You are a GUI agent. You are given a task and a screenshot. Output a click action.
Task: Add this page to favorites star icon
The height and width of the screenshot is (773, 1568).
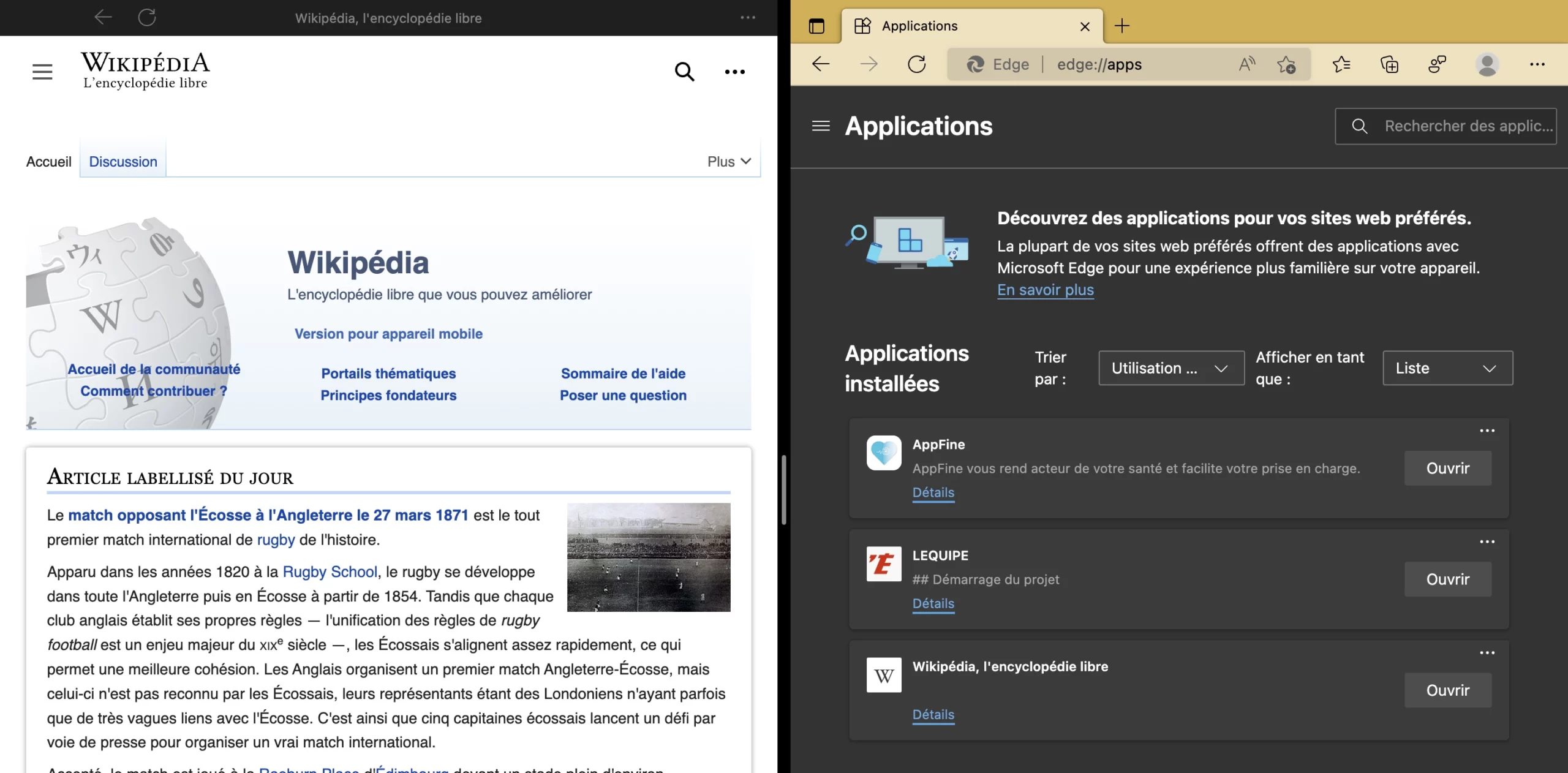pyautogui.click(x=1286, y=64)
